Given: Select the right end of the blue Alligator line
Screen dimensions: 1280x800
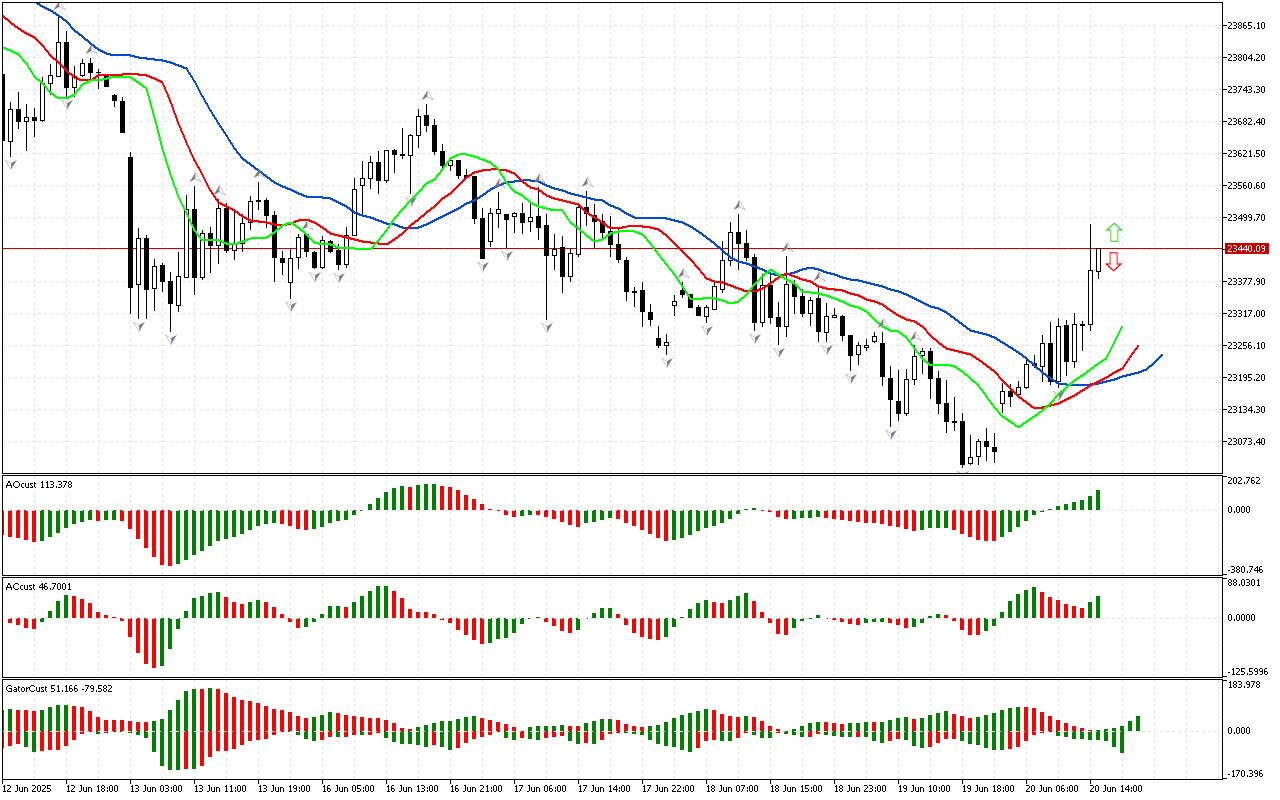Looking at the screenshot, I should pyautogui.click(x=1160, y=356).
